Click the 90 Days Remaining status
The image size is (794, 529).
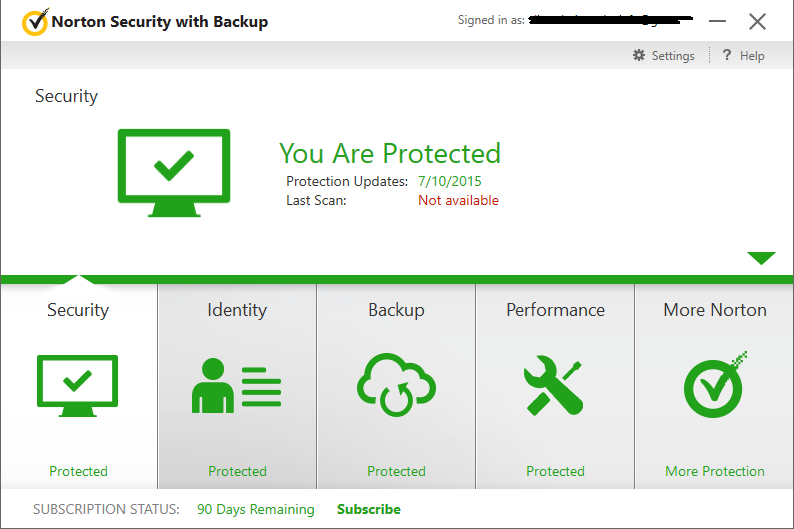click(x=256, y=509)
